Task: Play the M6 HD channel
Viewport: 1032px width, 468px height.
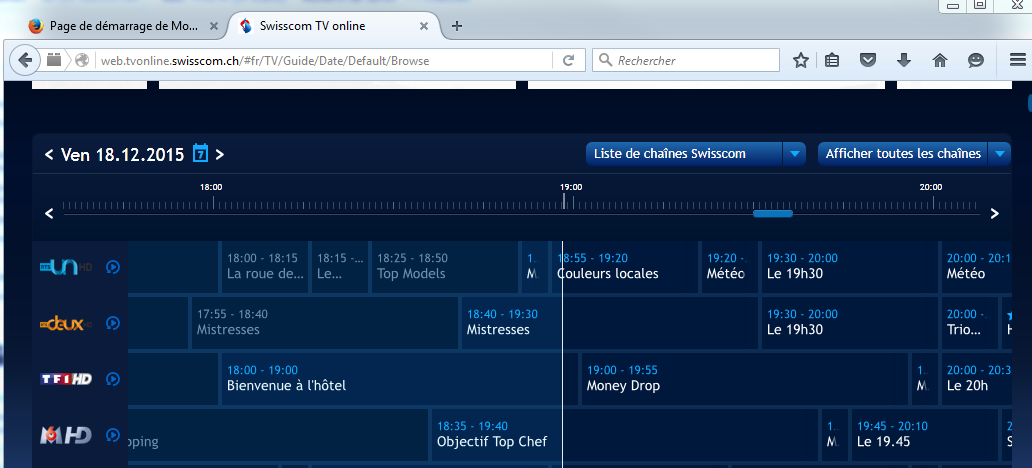Action: pos(113,435)
